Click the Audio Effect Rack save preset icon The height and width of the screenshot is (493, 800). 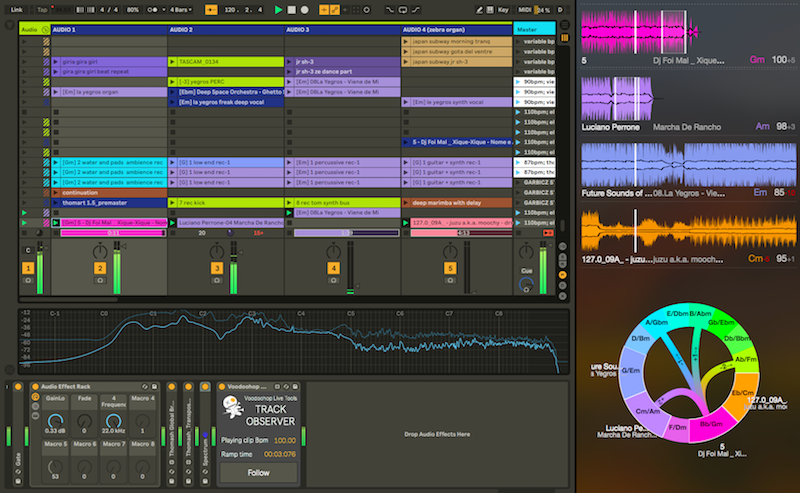click(154, 386)
